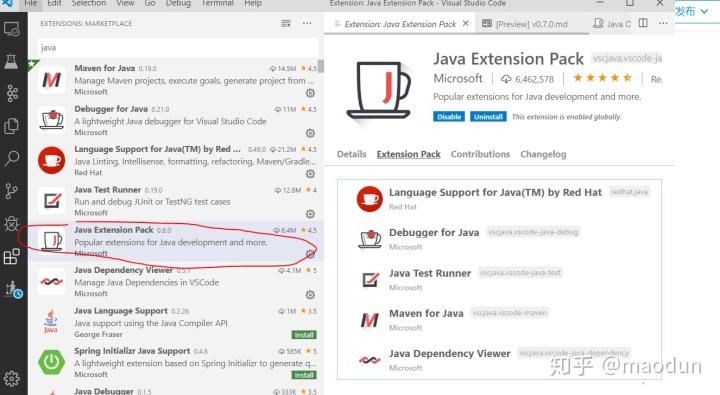720x395 pixels.
Task: Click the Red Hat Language Support icon in list
Action: coord(51,160)
